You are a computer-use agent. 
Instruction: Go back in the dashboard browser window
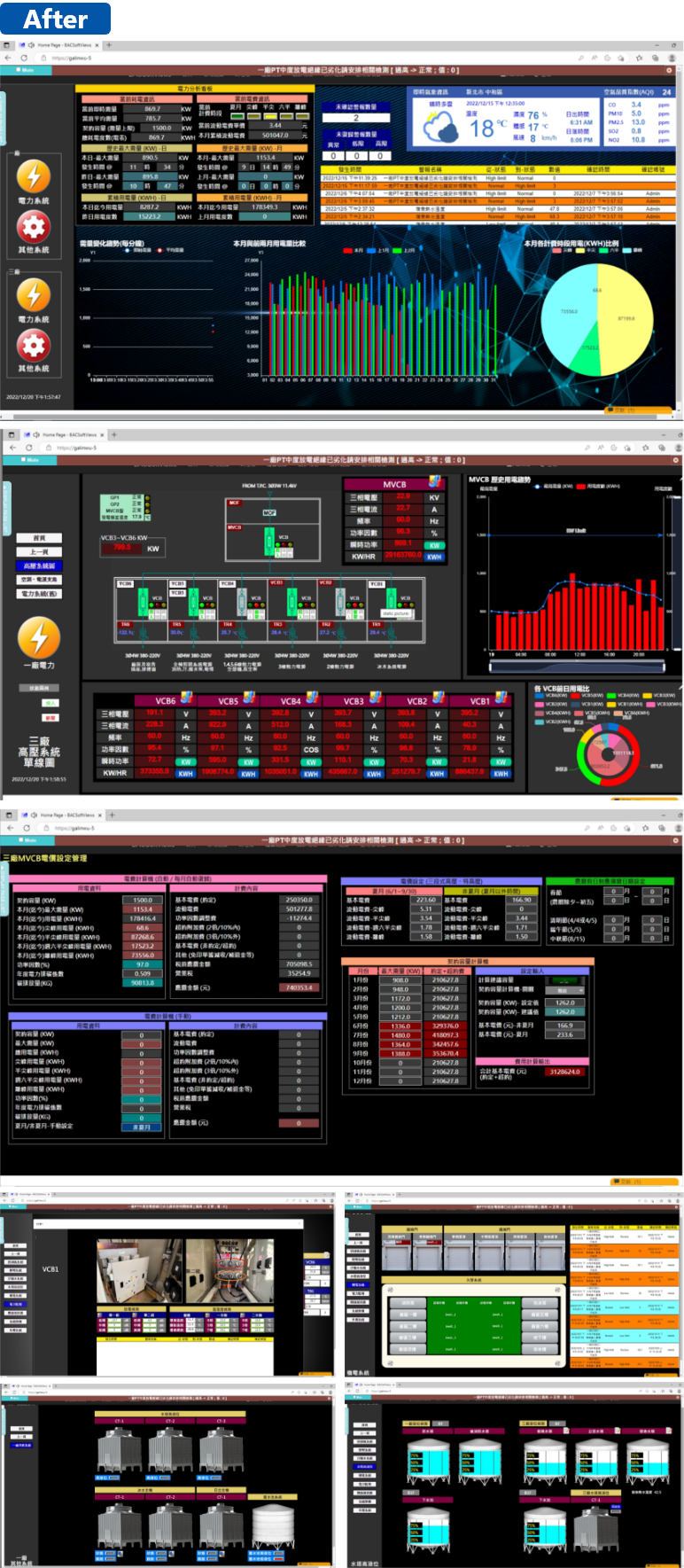(6, 58)
